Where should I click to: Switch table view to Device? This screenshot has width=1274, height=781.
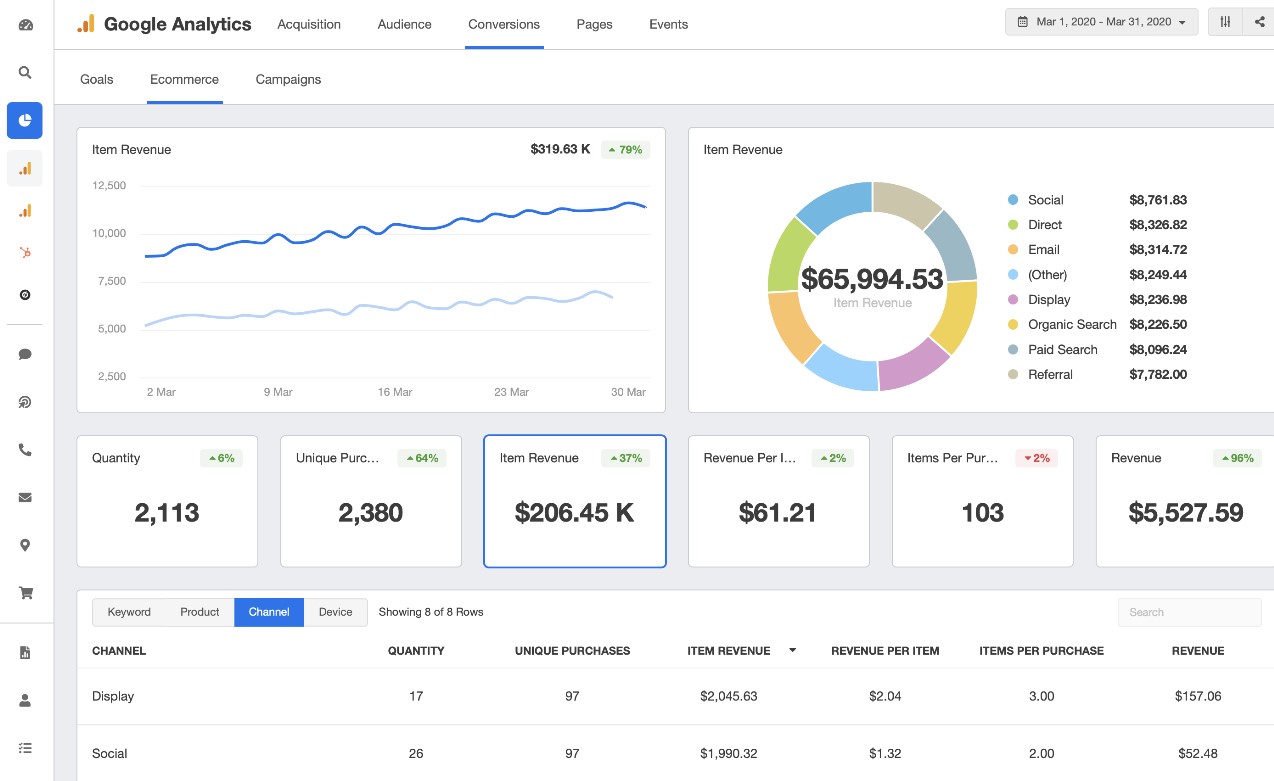coord(335,612)
